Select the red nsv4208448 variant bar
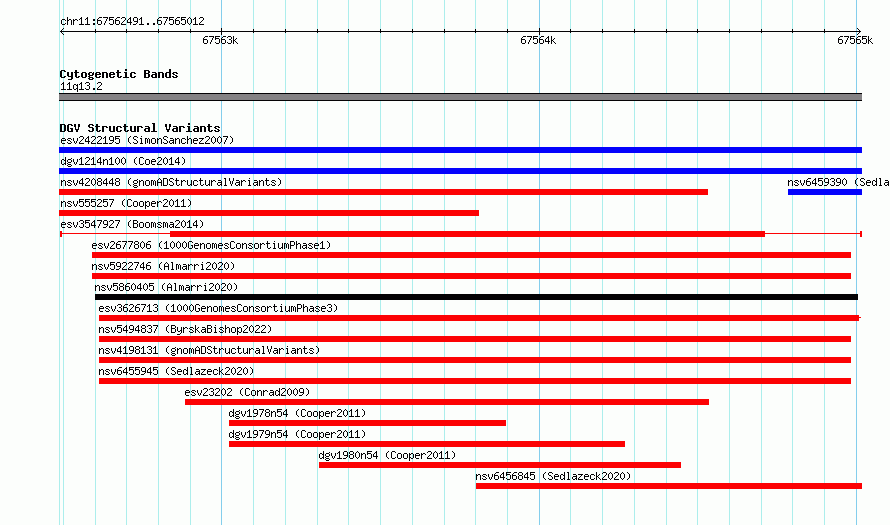 [x=384, y=192]
